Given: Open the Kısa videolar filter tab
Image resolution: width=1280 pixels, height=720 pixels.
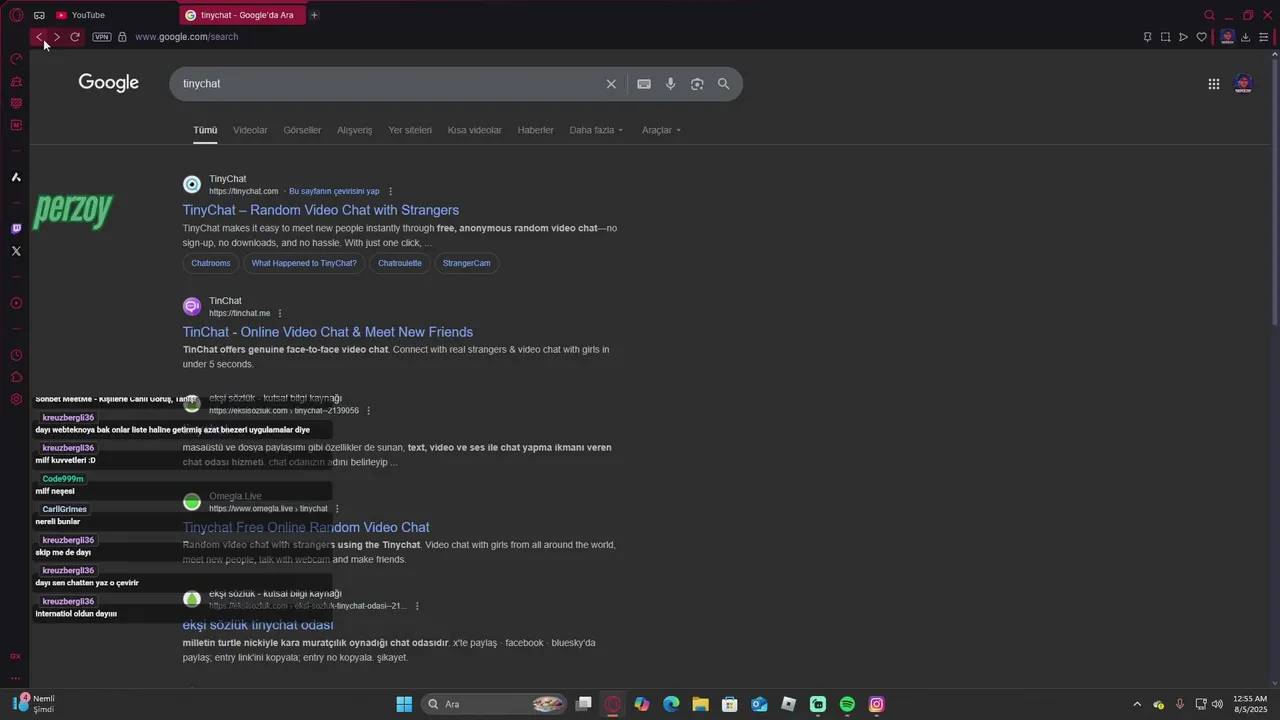Looking at the screenshot, I should pos(474,130).
